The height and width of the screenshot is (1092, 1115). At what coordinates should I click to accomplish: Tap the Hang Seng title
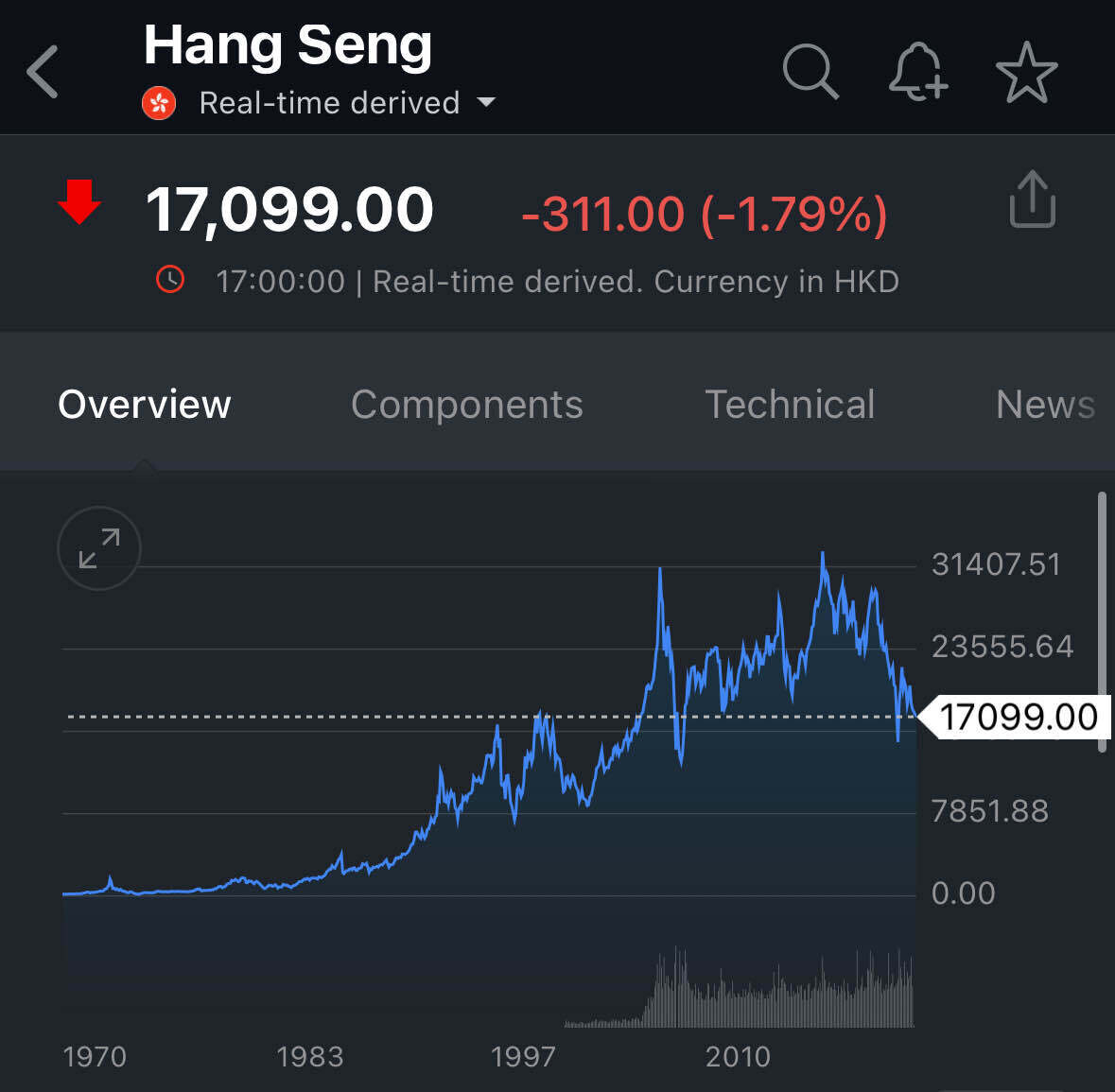click(287, 44)
